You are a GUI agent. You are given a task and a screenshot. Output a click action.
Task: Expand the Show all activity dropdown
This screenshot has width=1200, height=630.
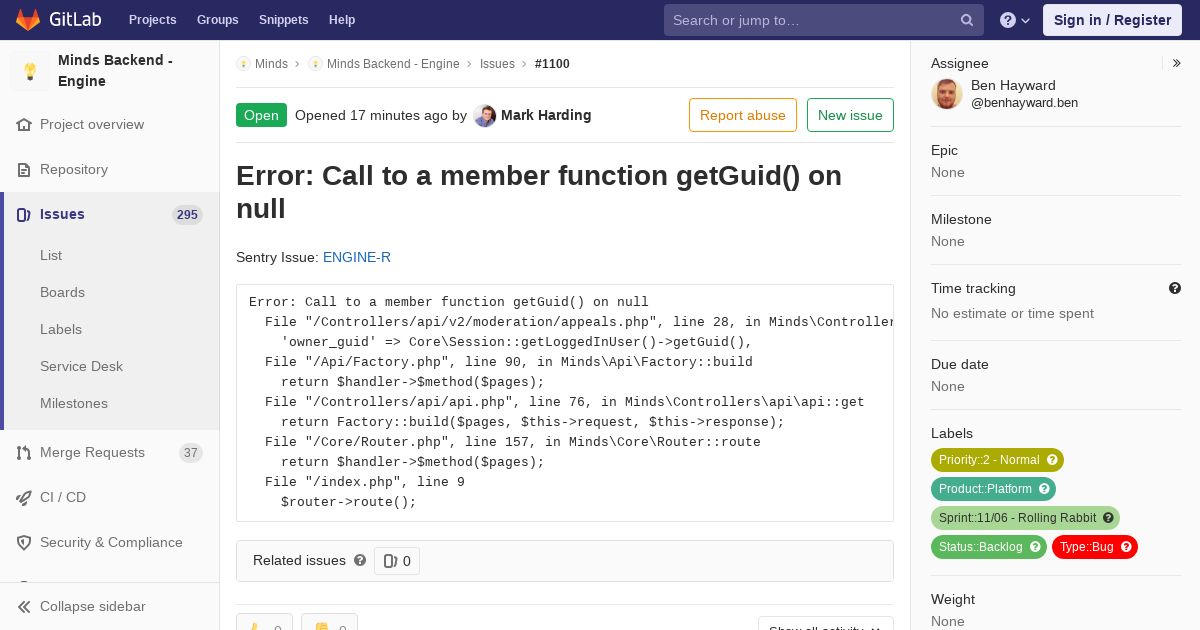tap(825, 626)
